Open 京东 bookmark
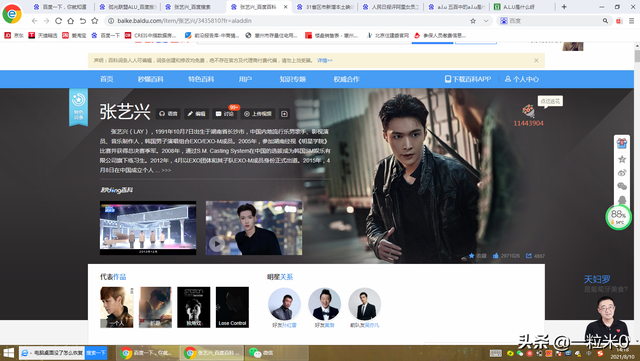640x361 pixels. point(14,36)
